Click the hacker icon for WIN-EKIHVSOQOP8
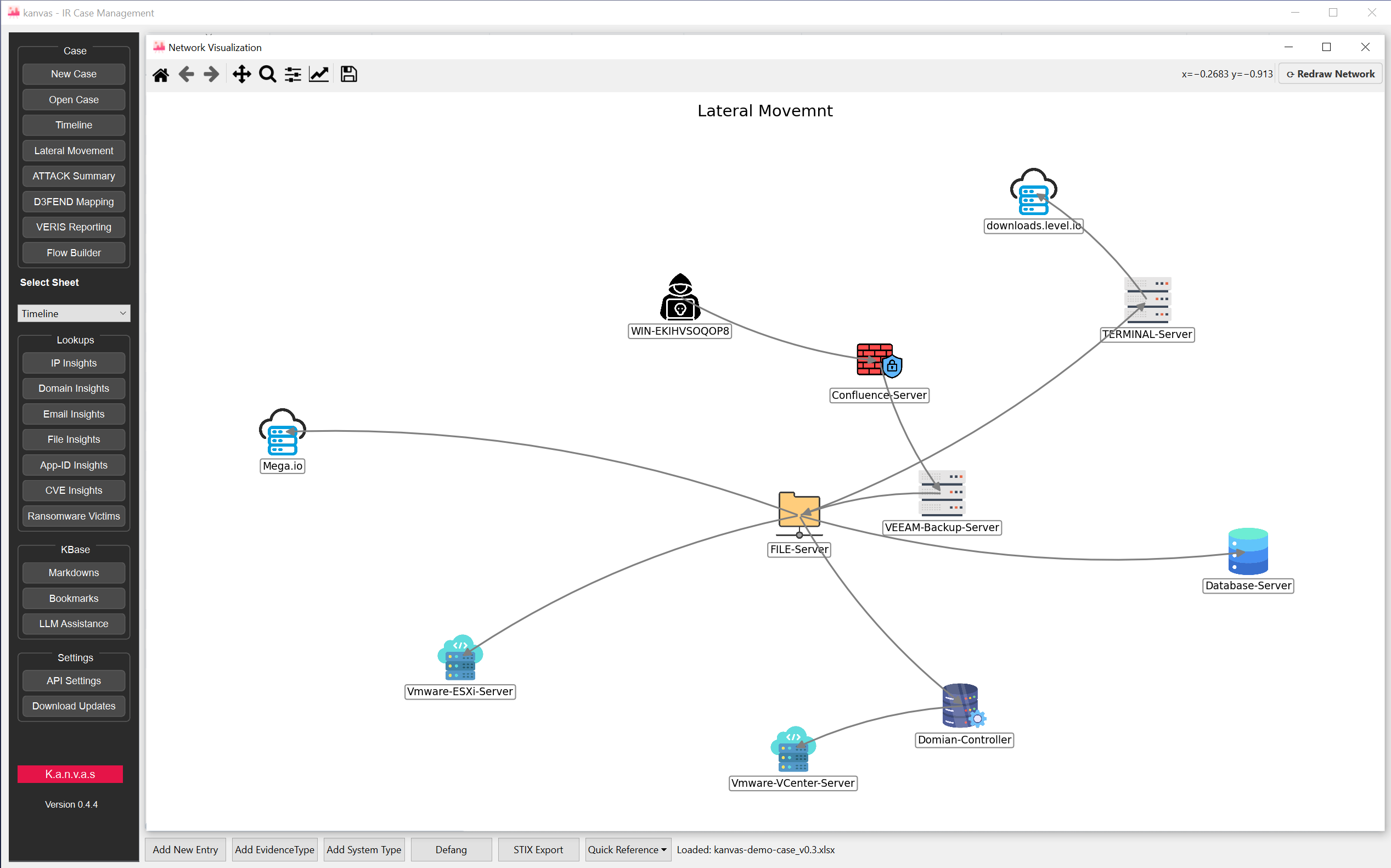The height and width of the screenshot is (868, 1391). pos(680,297)
